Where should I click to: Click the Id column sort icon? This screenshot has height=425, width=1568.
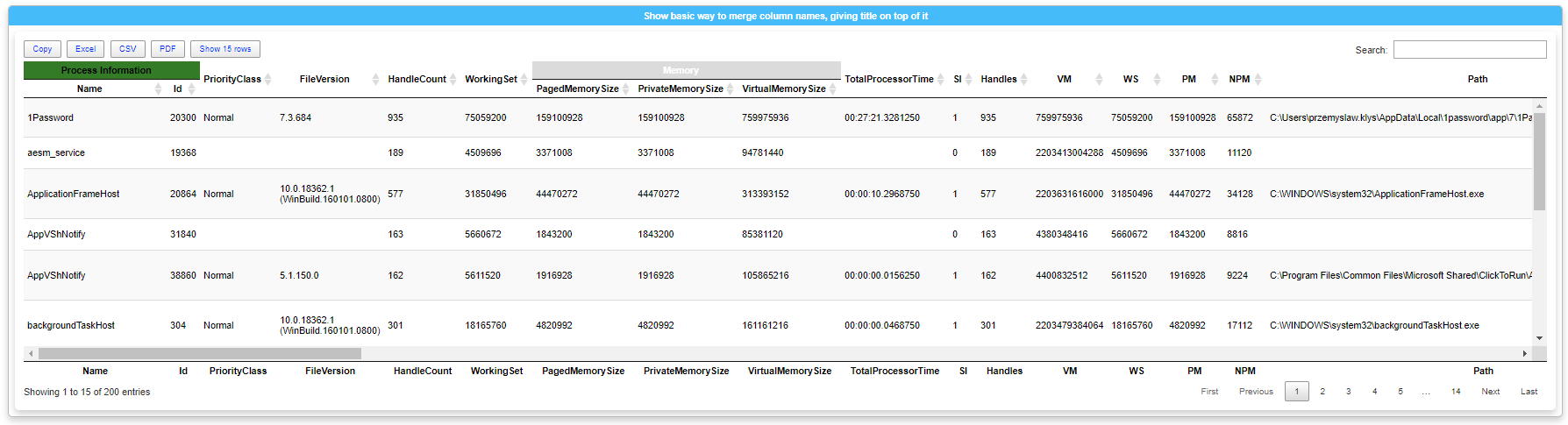point(192,89)
